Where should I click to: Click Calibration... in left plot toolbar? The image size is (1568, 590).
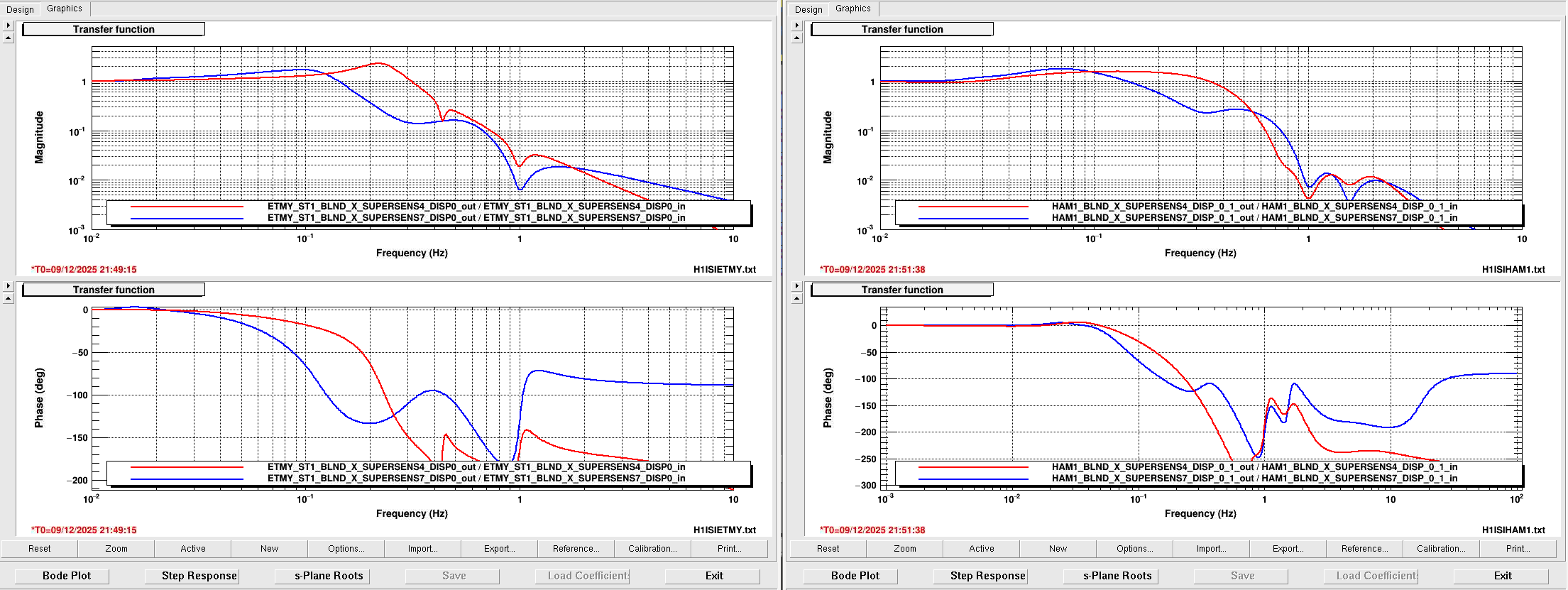[x=652, y=549]
